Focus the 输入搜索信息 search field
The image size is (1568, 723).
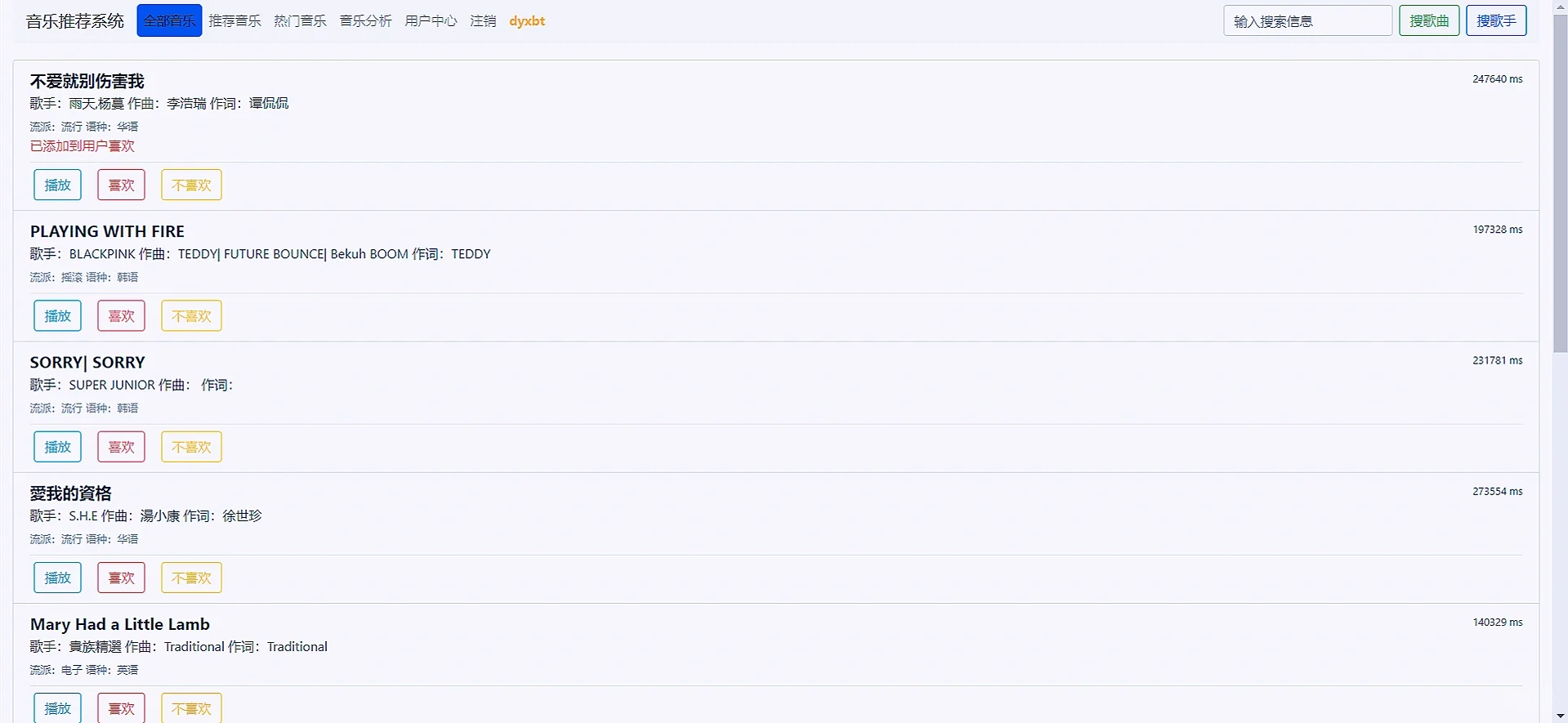(1307, 21)
